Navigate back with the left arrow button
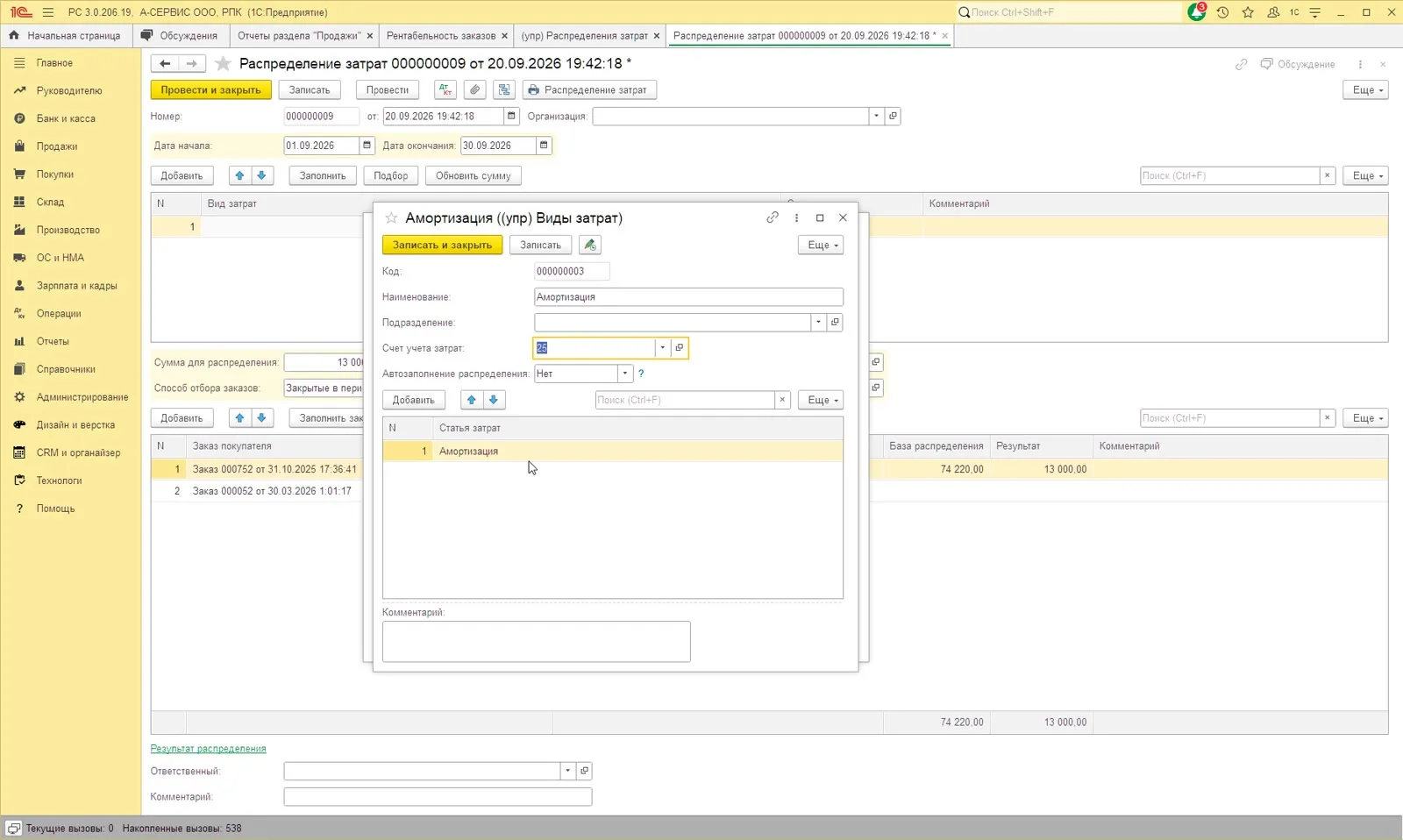 point(165,63)
